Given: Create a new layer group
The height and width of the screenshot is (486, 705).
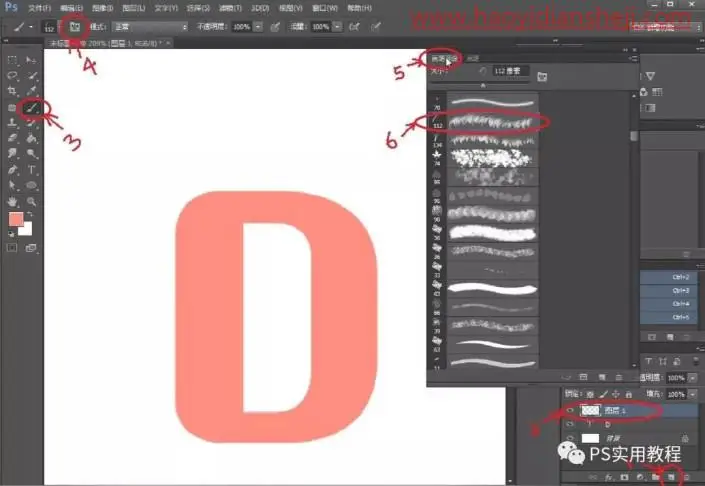Looking at the screenshot, I should 656,477.
